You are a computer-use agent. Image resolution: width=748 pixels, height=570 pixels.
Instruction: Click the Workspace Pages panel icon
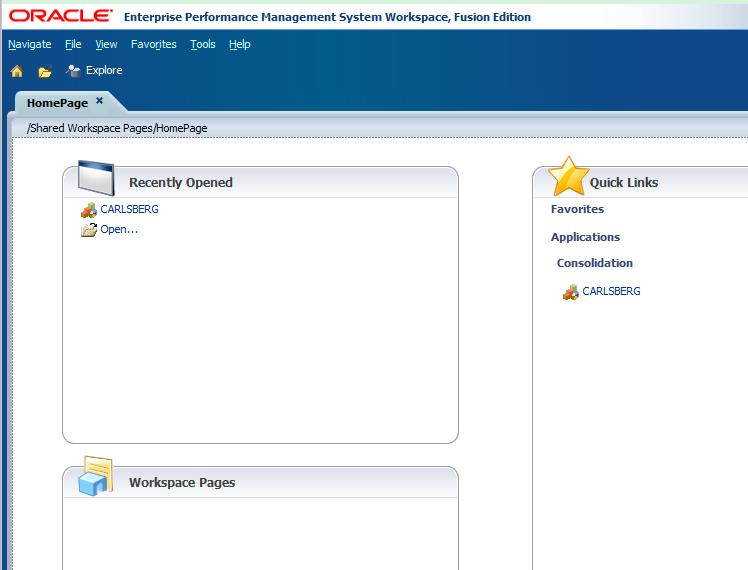click(x=96, y=476)
